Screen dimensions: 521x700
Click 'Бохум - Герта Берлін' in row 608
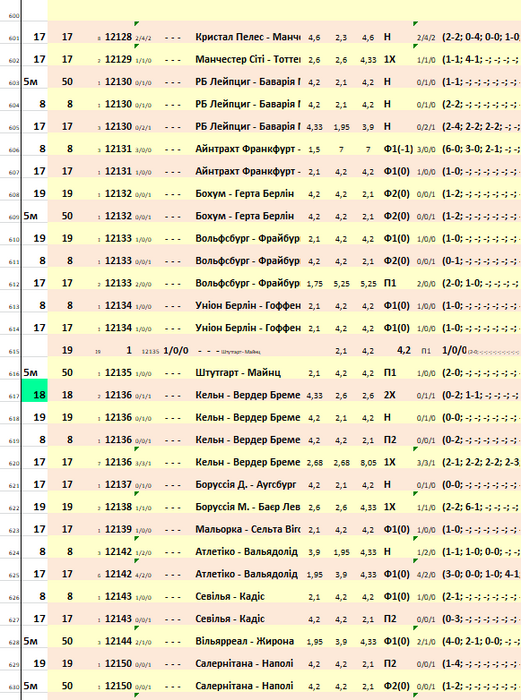[x=245, y=194]
